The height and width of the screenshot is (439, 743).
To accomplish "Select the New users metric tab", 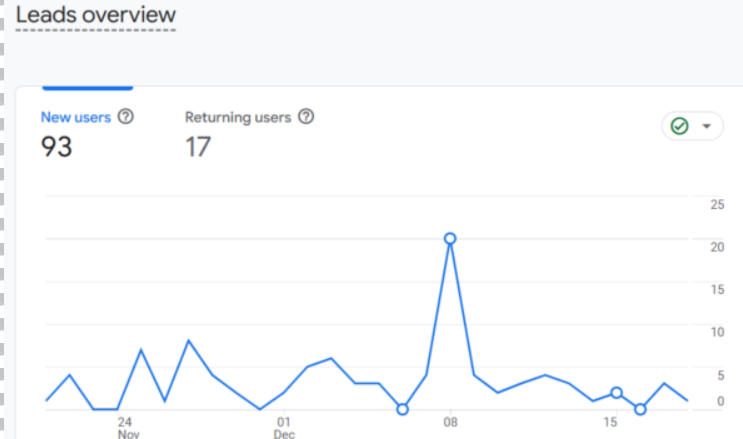I will [76, 117].
